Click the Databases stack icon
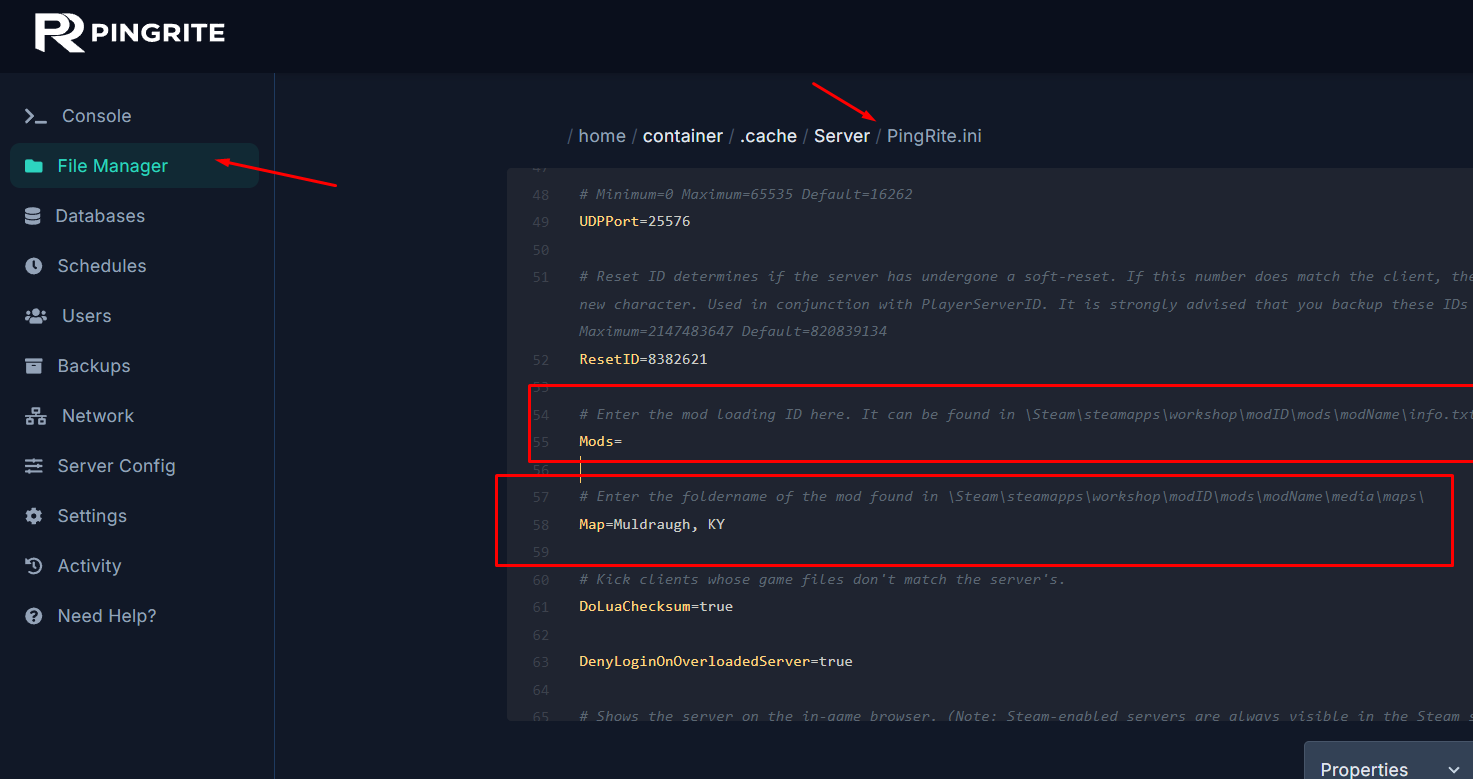Image resolution: width=1473 pixels, height=779 pixels. pos(33,216)
